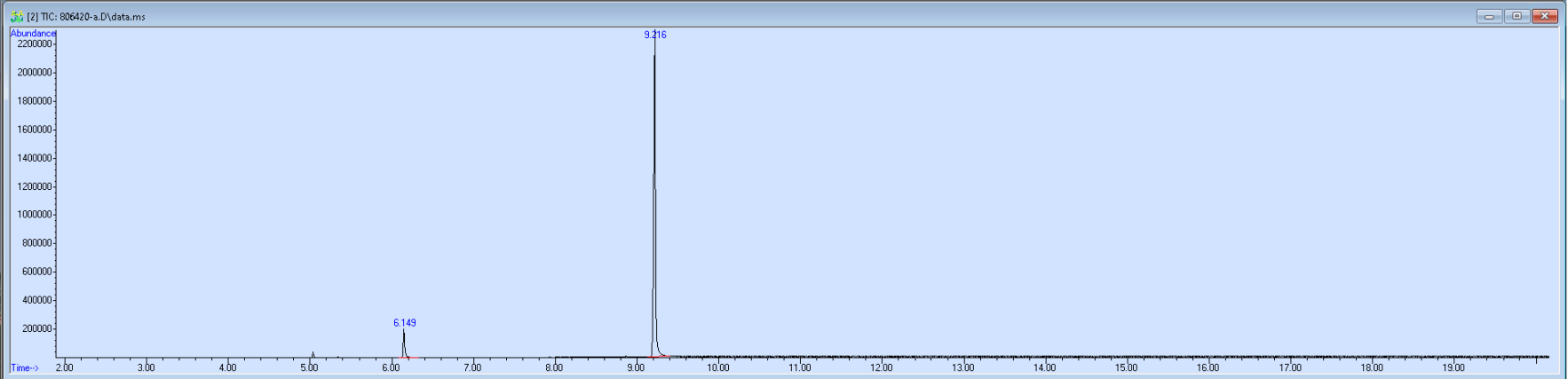This screenshot has height=379, width=1568.
Task: Click the 10.00 time axis tick label
Action: click(x=718, y=367)
